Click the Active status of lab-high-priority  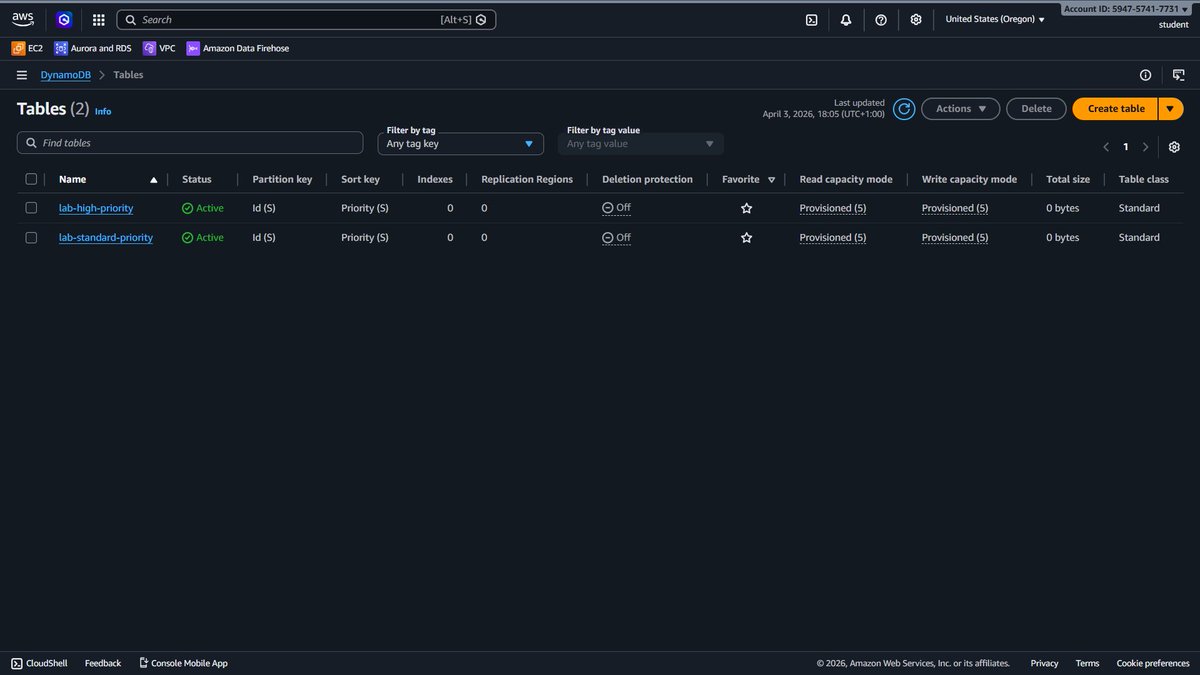pyautogui.click(x=203, y=208)
